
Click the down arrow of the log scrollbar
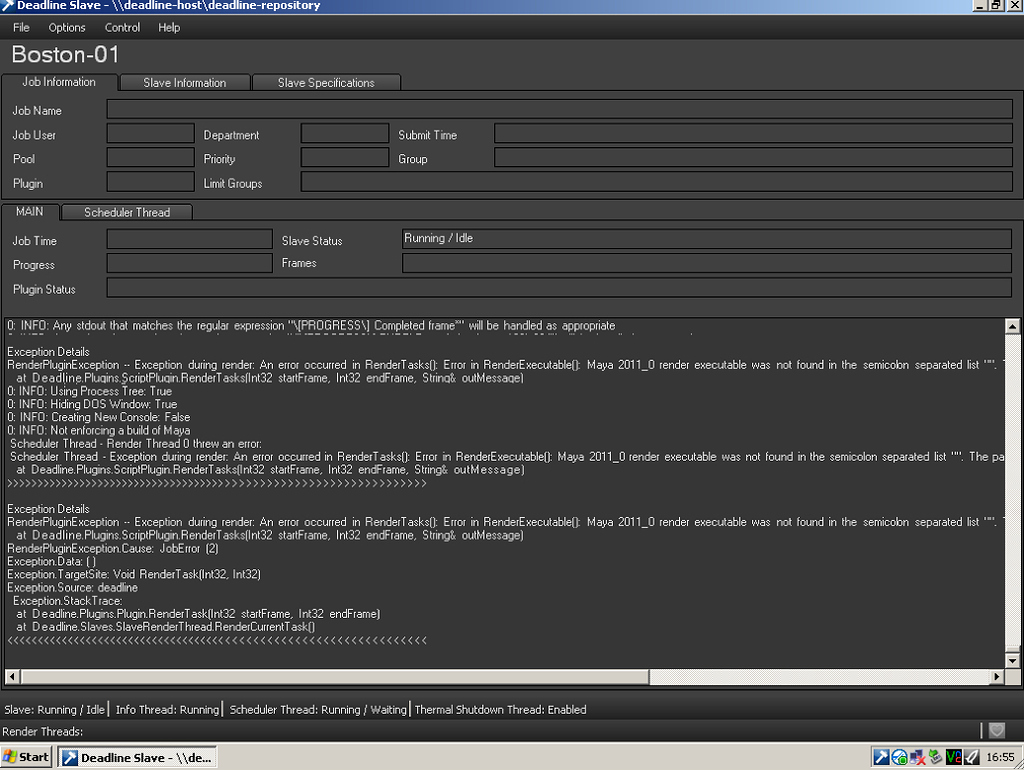pyautogui.click(x=1012, y=659)
